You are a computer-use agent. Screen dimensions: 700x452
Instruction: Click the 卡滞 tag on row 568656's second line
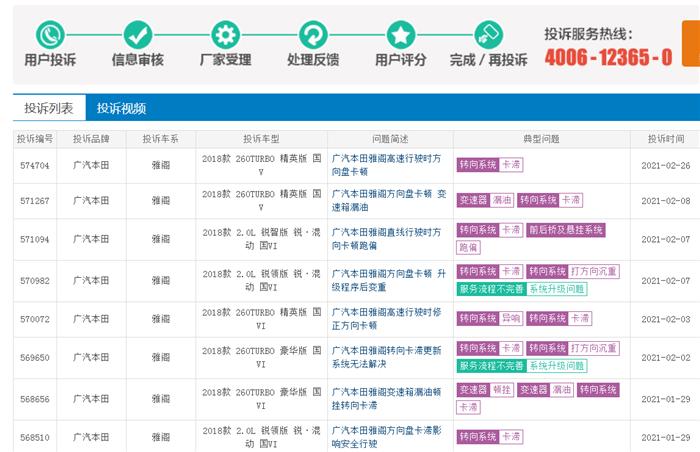point(468,407)
